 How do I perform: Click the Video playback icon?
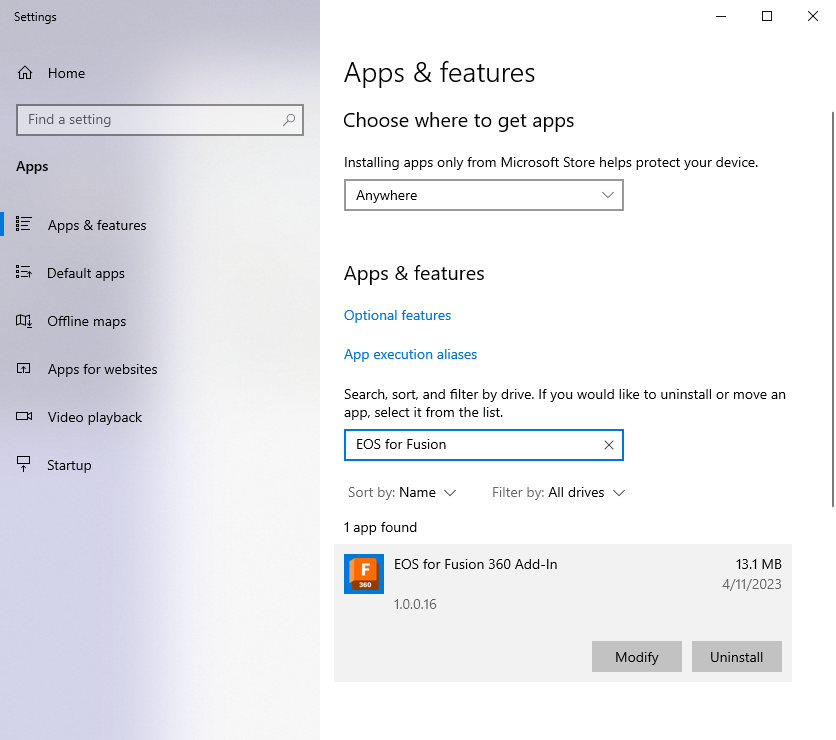(25, 417)
